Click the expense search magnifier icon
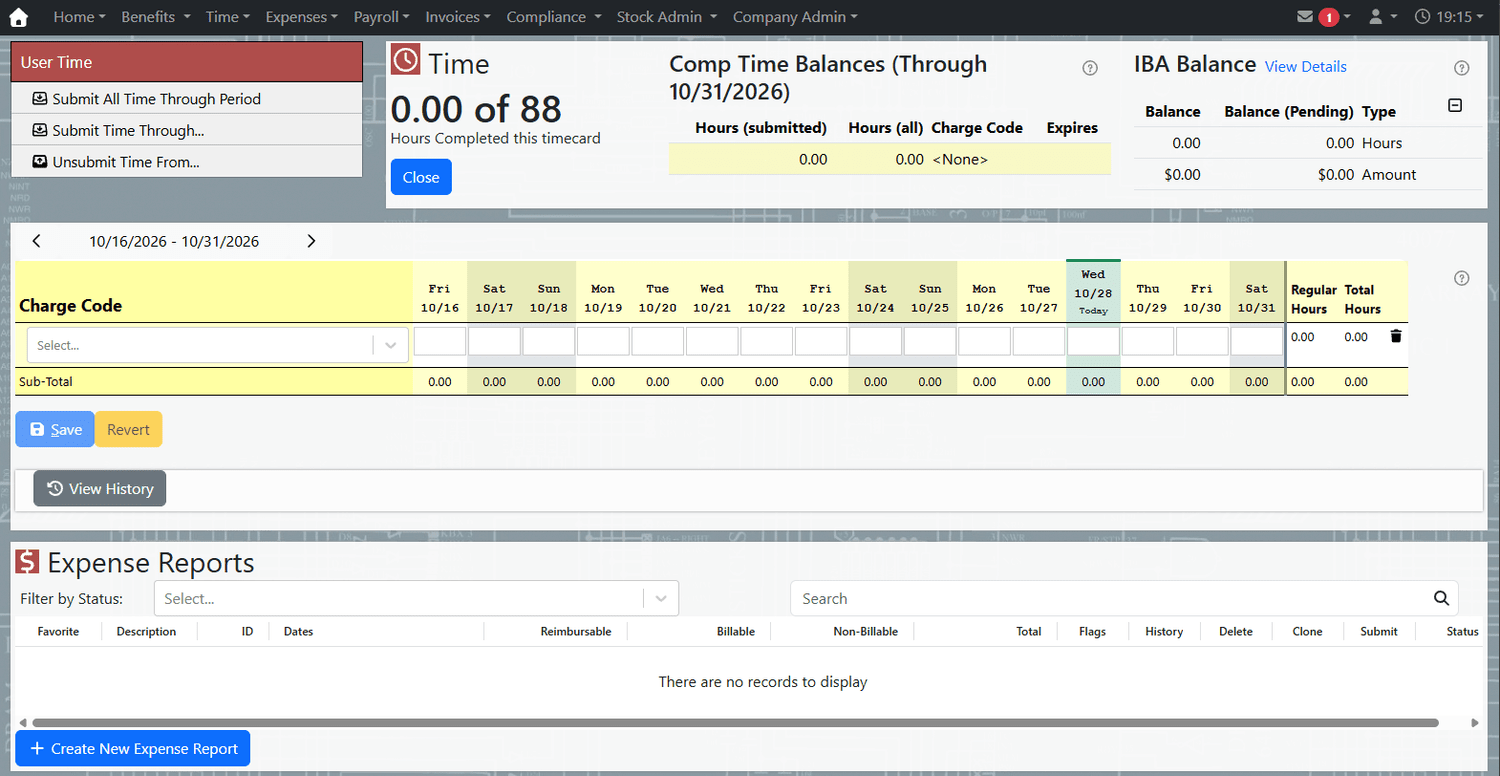Image resolution: width=1500 pixels, height=776 pixels. coord(1441,598)
